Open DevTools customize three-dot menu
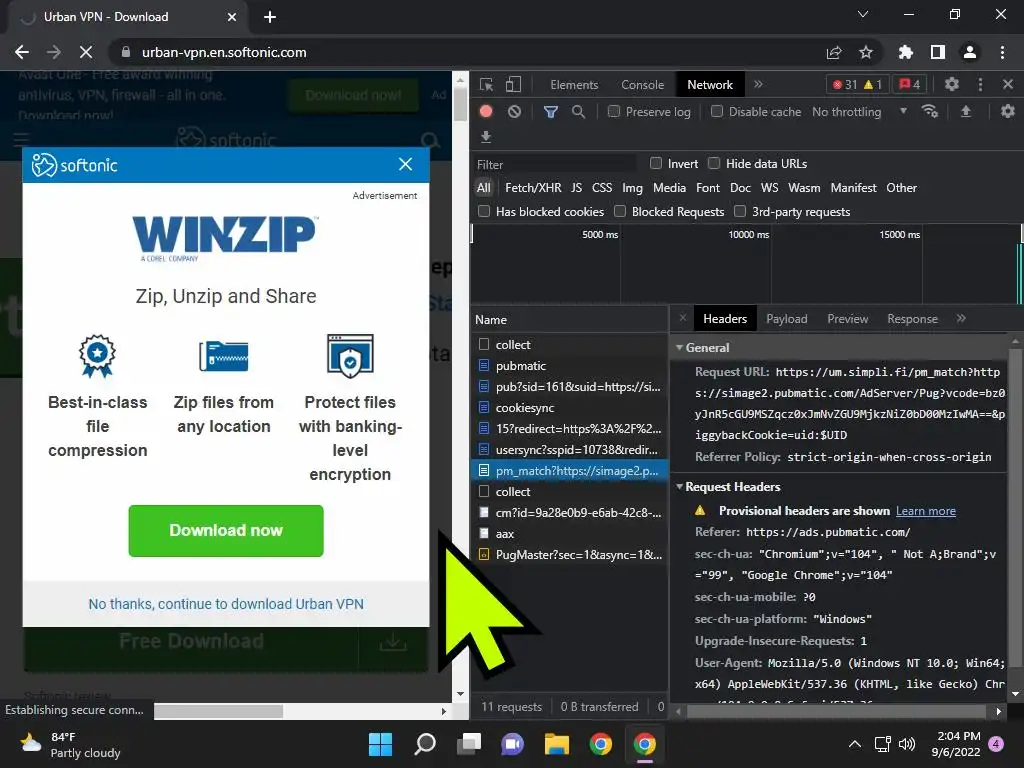 coord(980,84)
